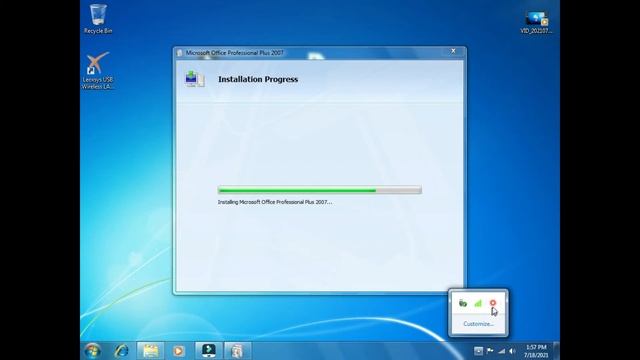Open the Recycle Bin desktop icon
The height and width of the screenshot is (360, 640).
tap(98, 19)
